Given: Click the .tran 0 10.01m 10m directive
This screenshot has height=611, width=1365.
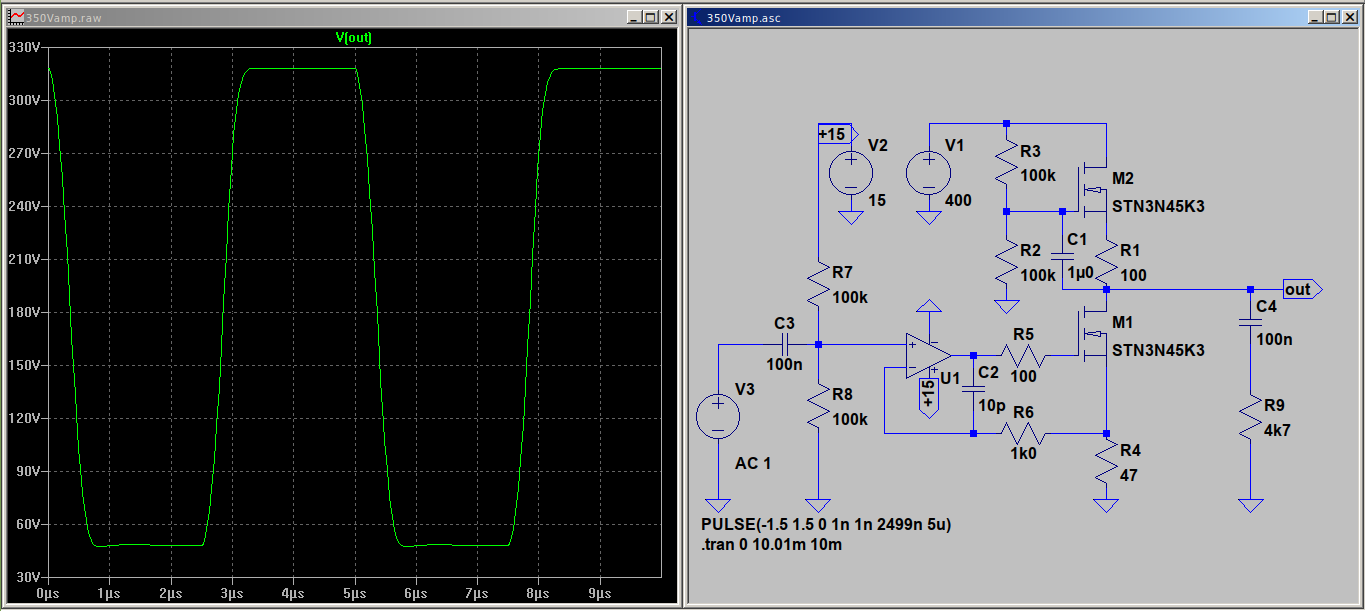Looking at the screenshot, I should (x=771, y=545).
